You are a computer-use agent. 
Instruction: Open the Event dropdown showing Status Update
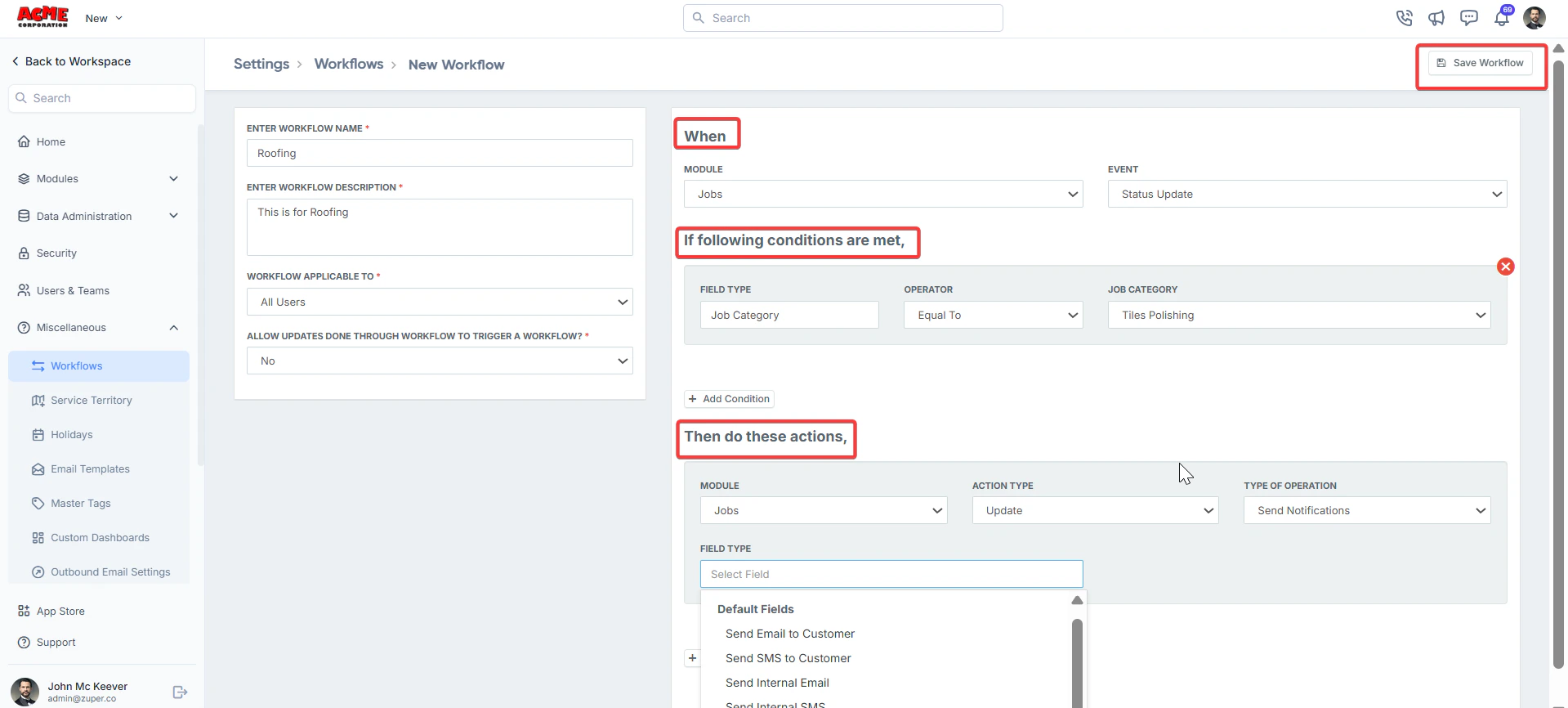click(x=1307, y=194)
